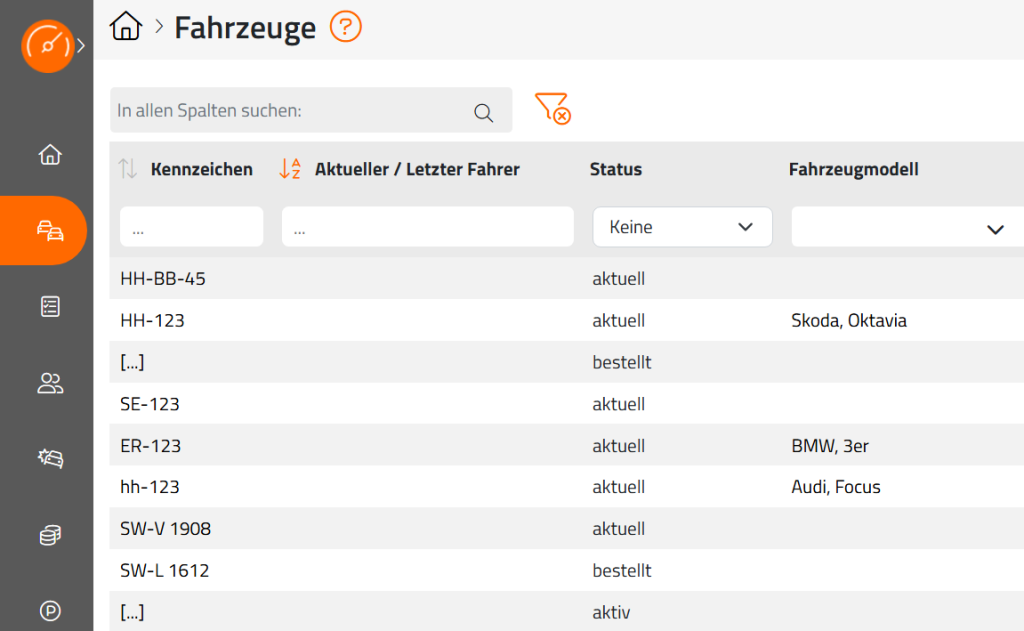Image resolution: width=1024 pixels, height=631 pixels.
Task: Open the help question mark icon
Action: [345, 27]
